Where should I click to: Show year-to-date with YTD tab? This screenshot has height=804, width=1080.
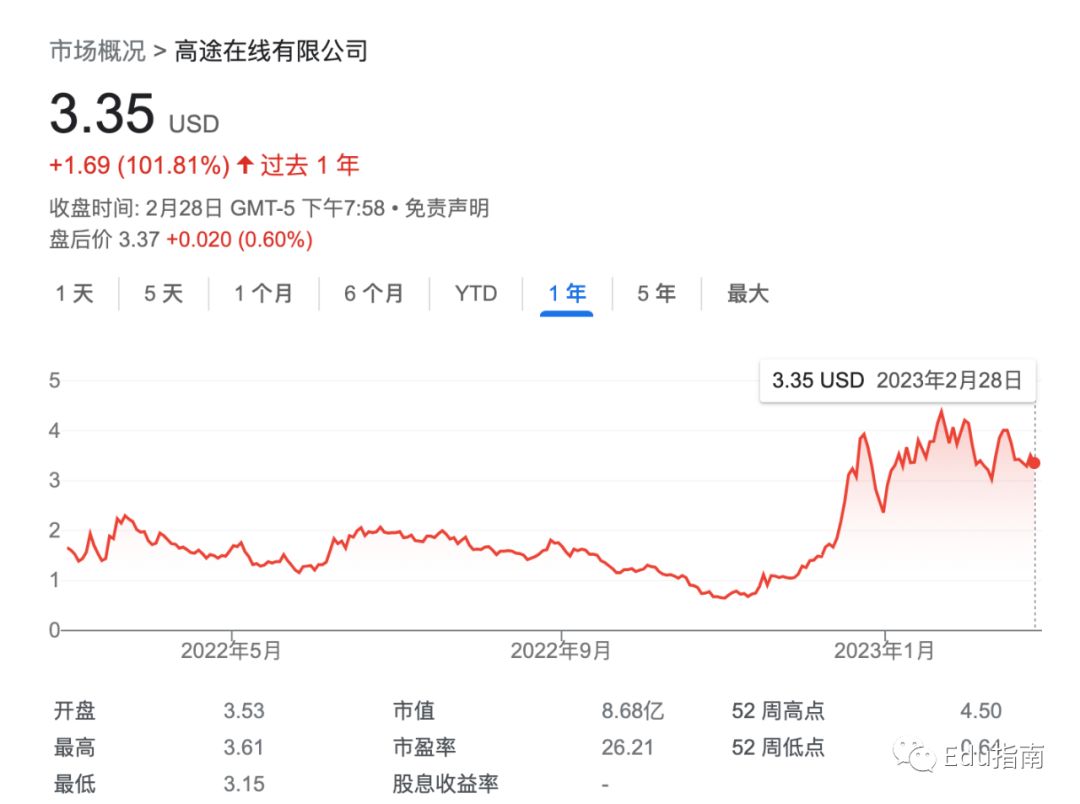coord(476,294)
